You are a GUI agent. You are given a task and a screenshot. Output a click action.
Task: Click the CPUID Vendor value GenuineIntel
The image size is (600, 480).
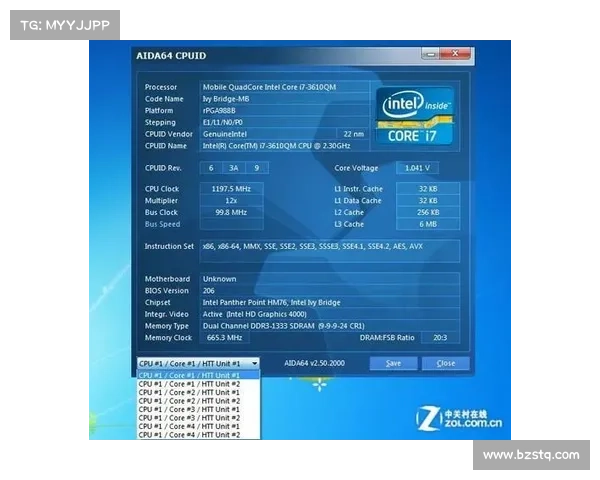267,134
